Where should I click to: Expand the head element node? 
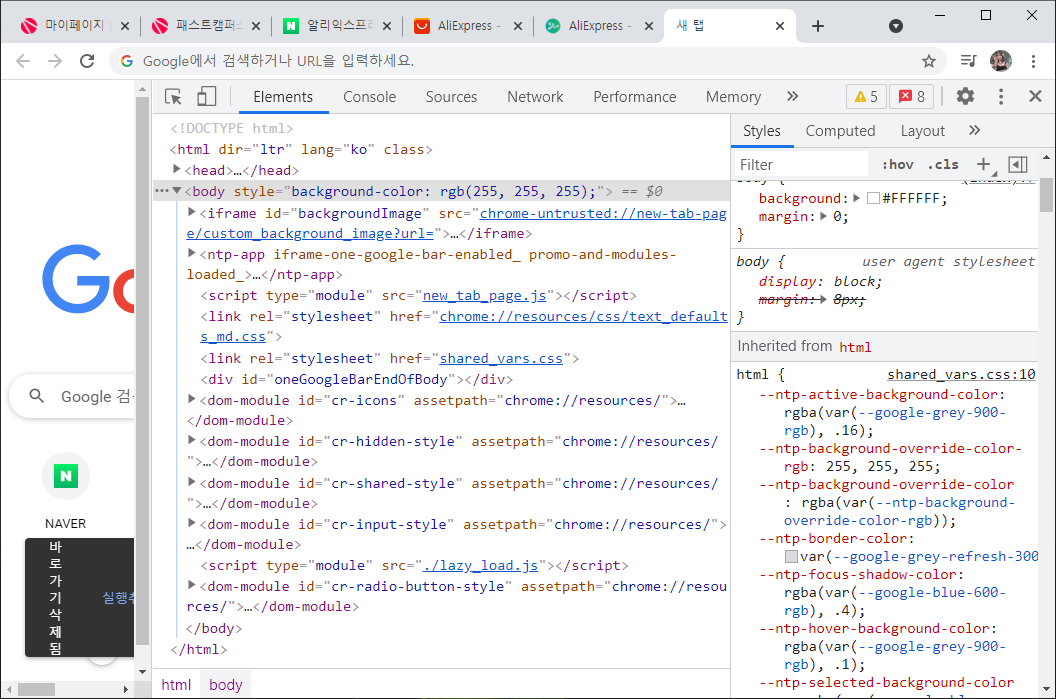pyautogui.click(x=176, y=169)
